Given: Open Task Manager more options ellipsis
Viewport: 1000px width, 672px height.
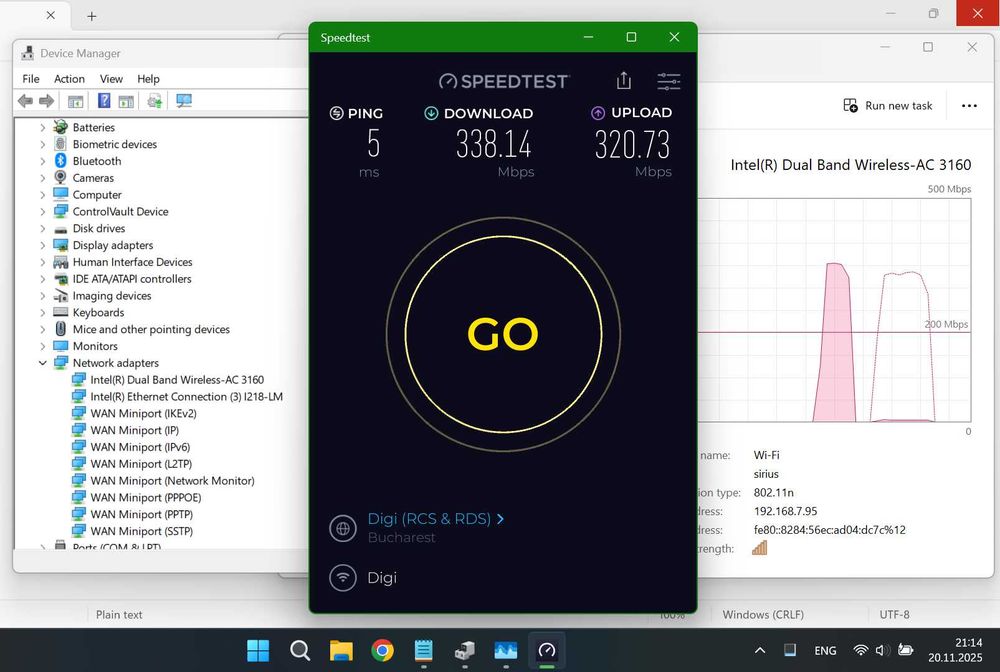Looking at the screenshot, I should (969, 106).
